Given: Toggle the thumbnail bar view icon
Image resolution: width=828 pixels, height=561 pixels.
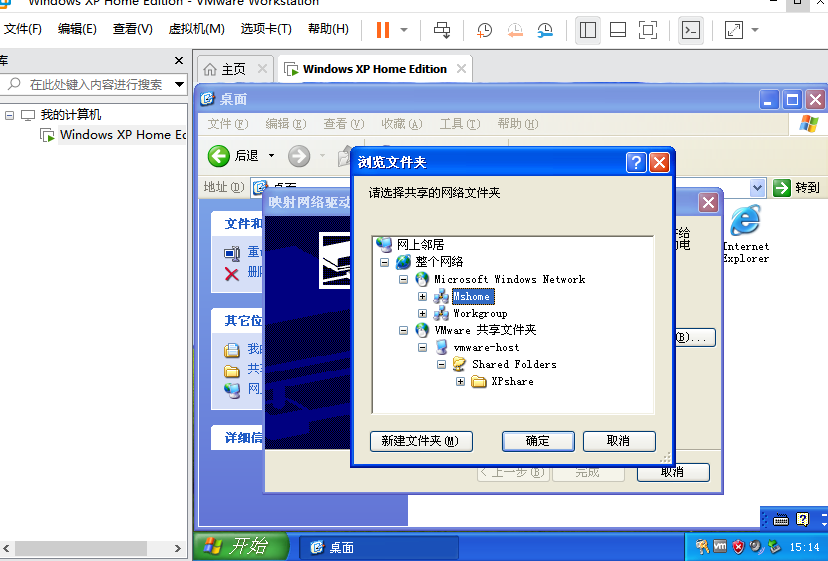Looking at the screenshot, I should coord(618,30).
